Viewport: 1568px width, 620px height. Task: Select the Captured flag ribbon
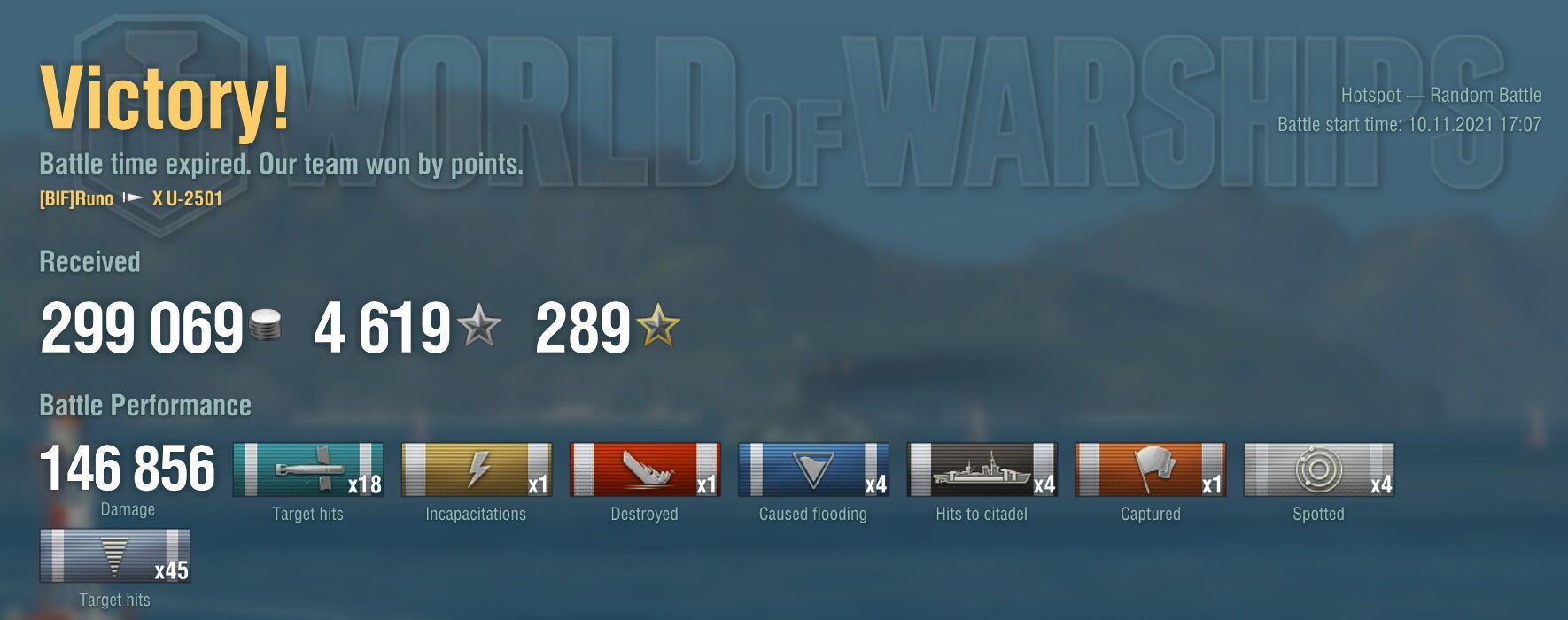[x=1151, y=469]
